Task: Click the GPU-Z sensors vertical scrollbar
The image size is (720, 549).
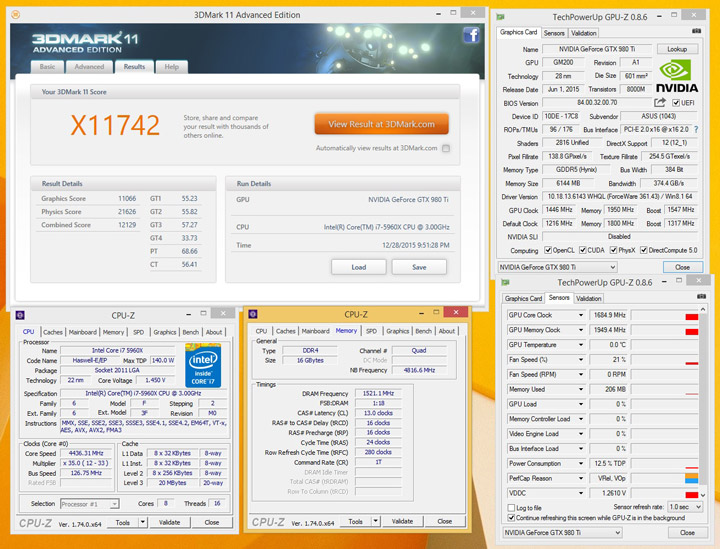Action: click(703, 403)
